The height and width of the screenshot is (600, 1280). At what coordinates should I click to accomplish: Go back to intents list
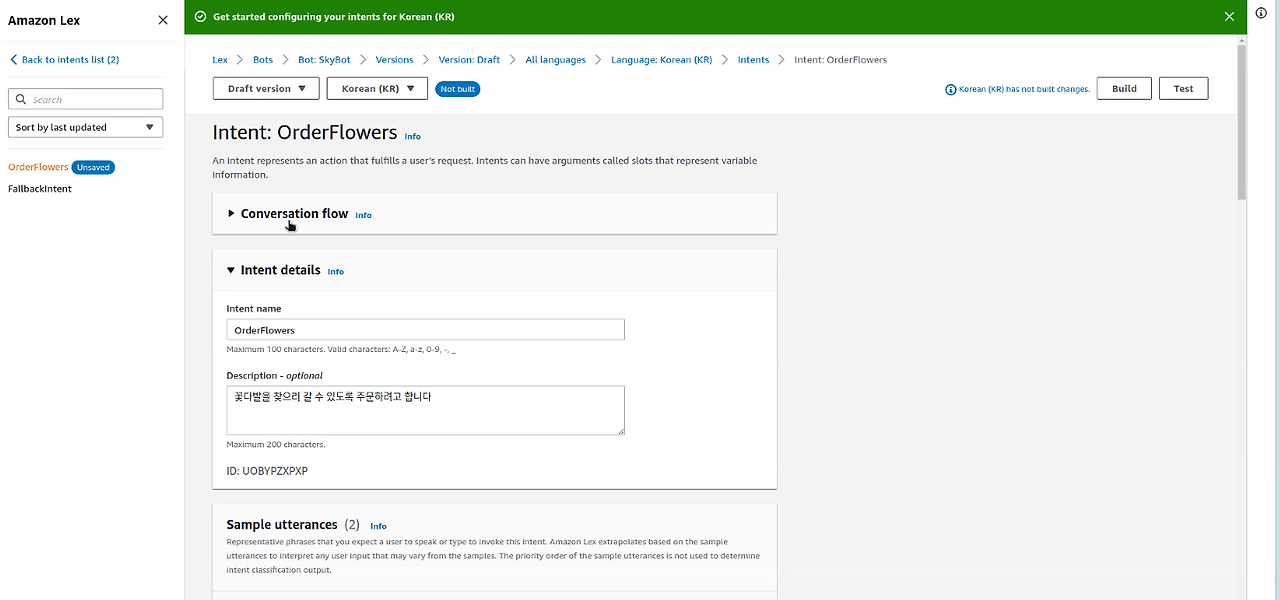tap(64, 60)
